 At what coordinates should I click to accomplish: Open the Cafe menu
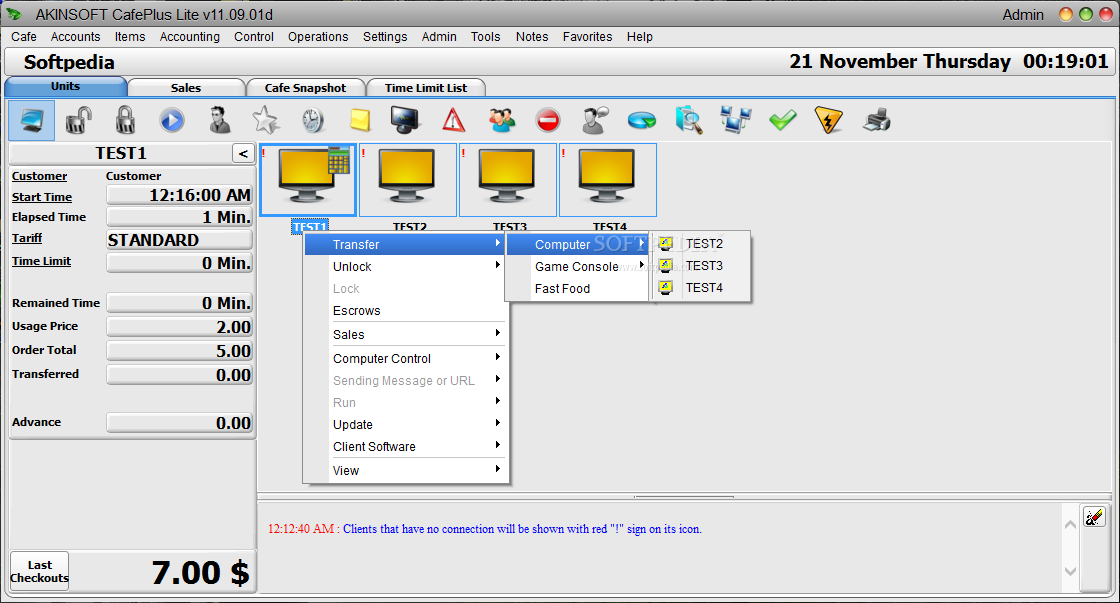tap(24, 36)
